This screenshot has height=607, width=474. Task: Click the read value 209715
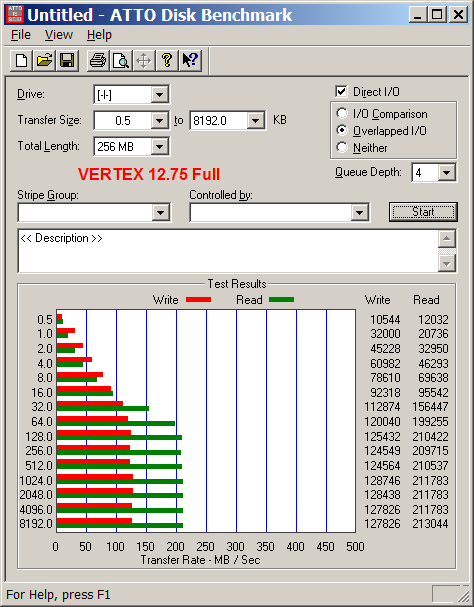[430, 451]
